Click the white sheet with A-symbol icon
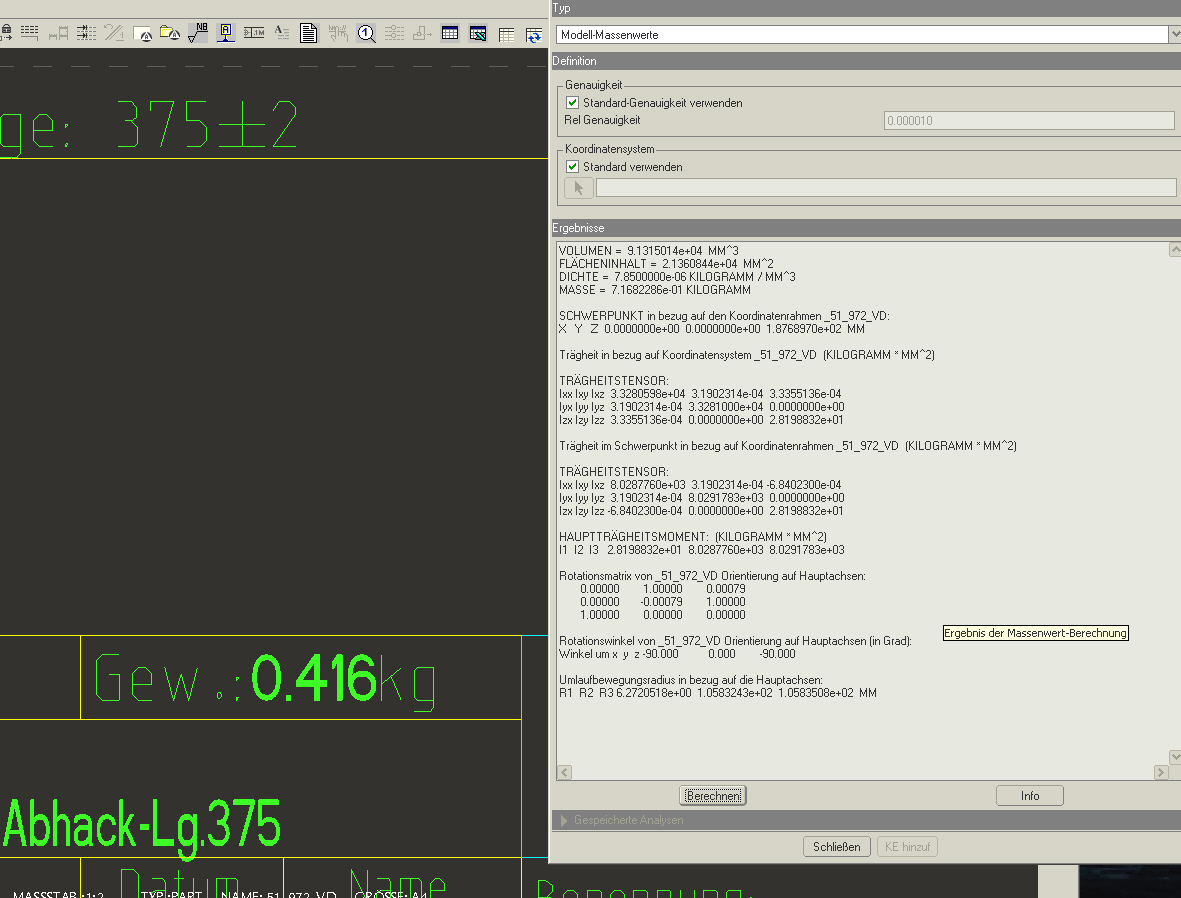The height and width of the screenshot is (898, 1181). (142, 32)
